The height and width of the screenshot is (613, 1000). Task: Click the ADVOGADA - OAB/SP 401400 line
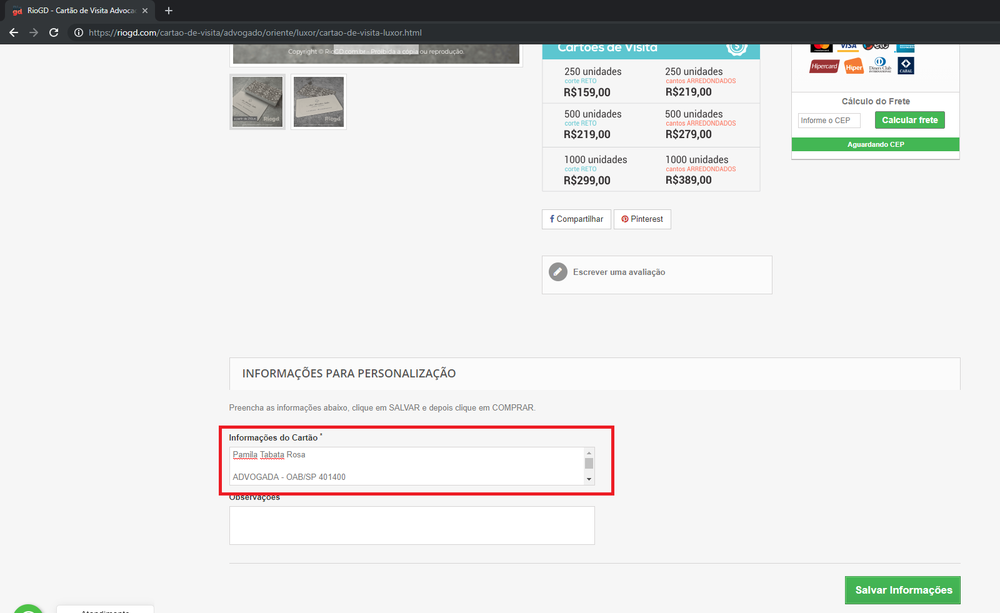click(x=289, y=476)
